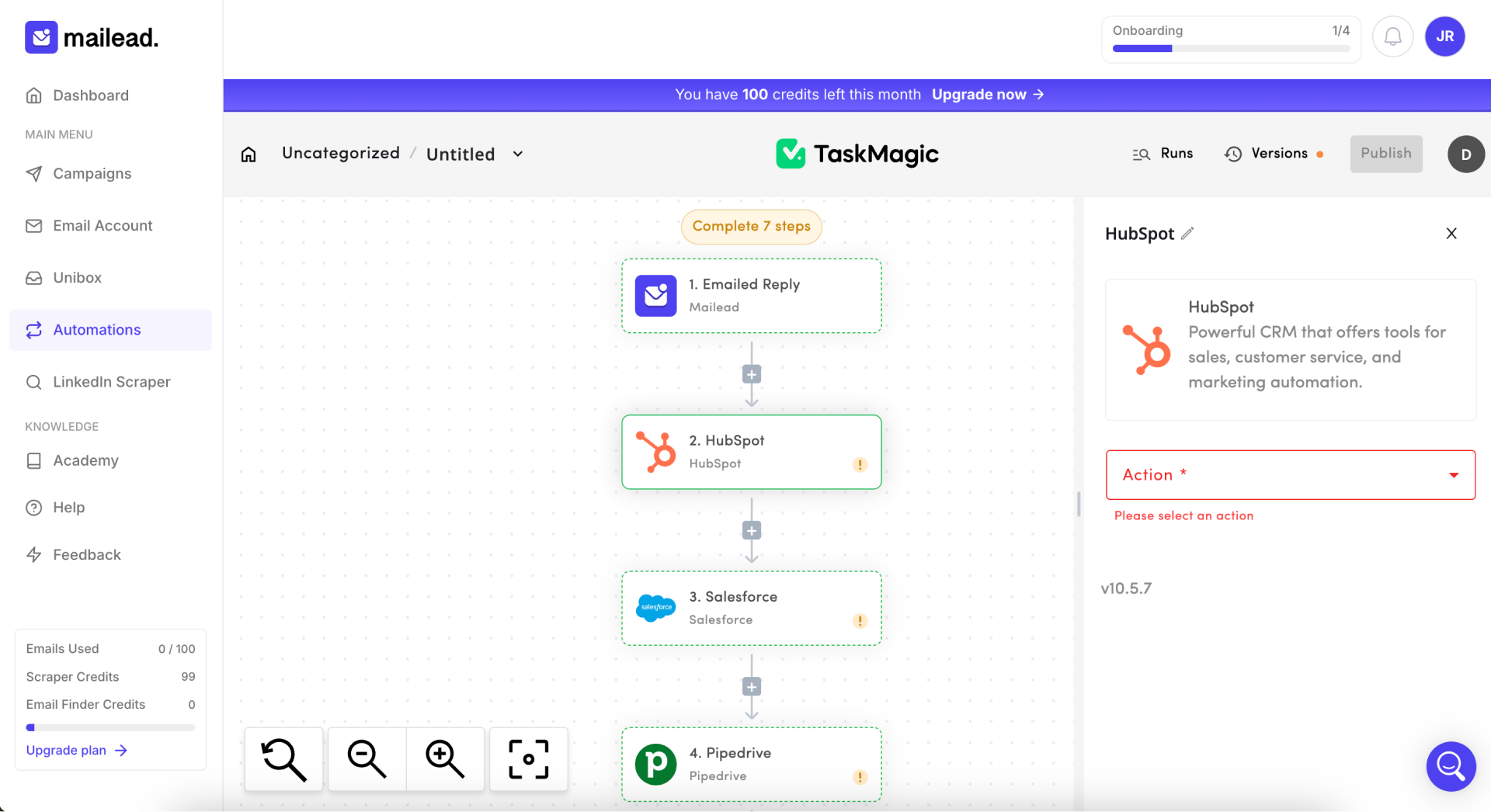
Task: Click the mailead logo icon
Action: coord(41,37)
